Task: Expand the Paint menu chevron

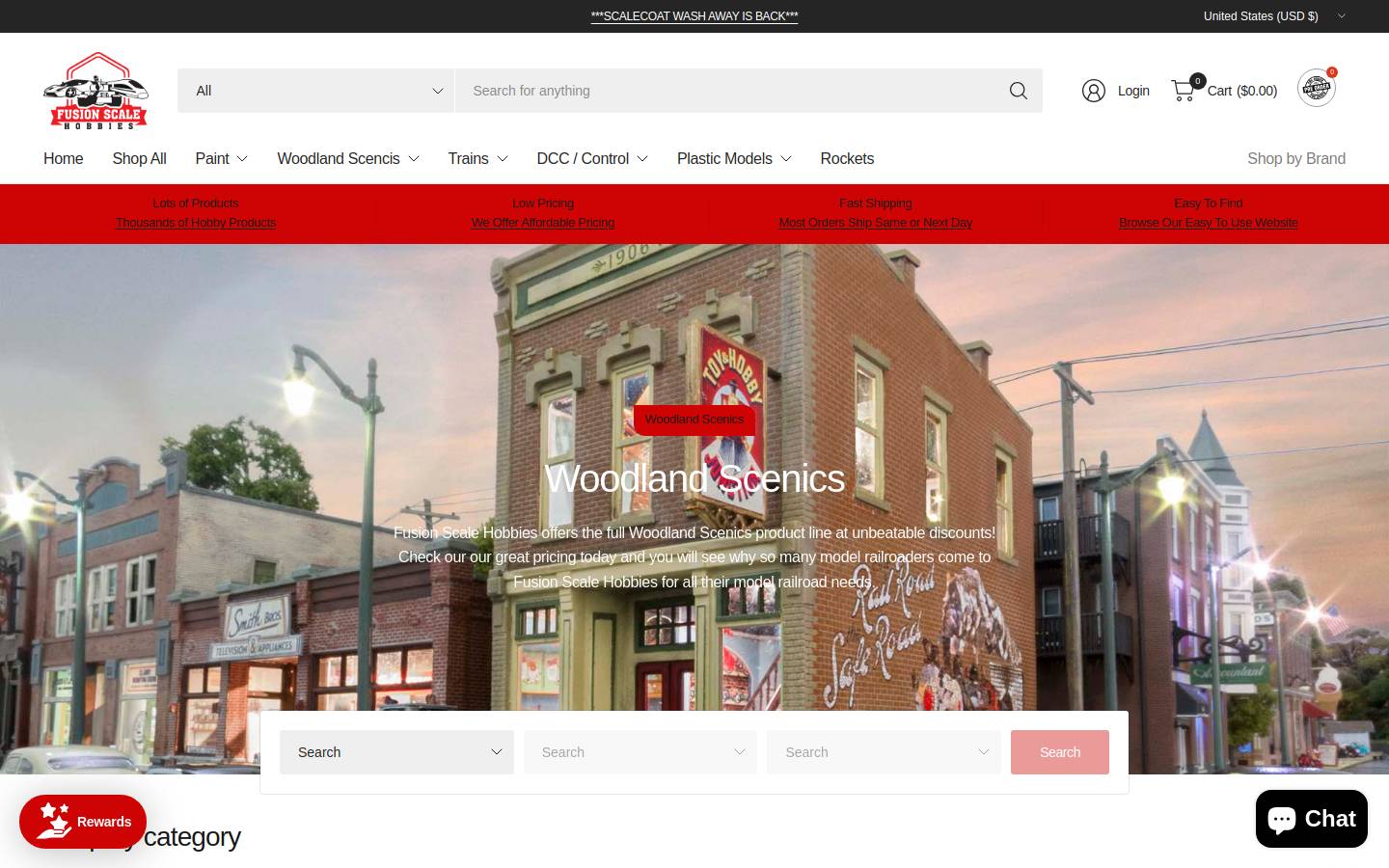Action: (242, 158)
